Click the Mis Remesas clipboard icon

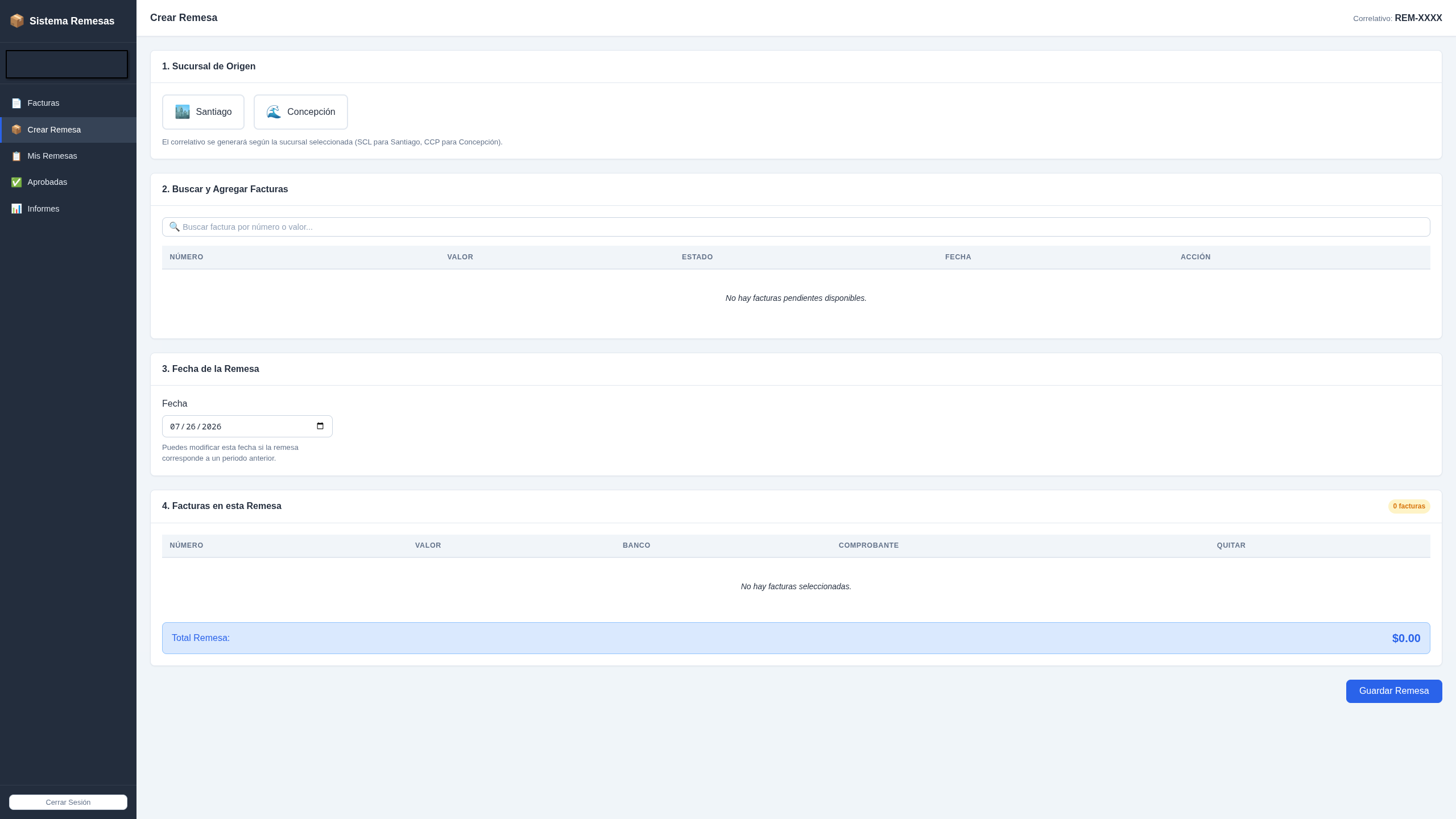point(16,156)
